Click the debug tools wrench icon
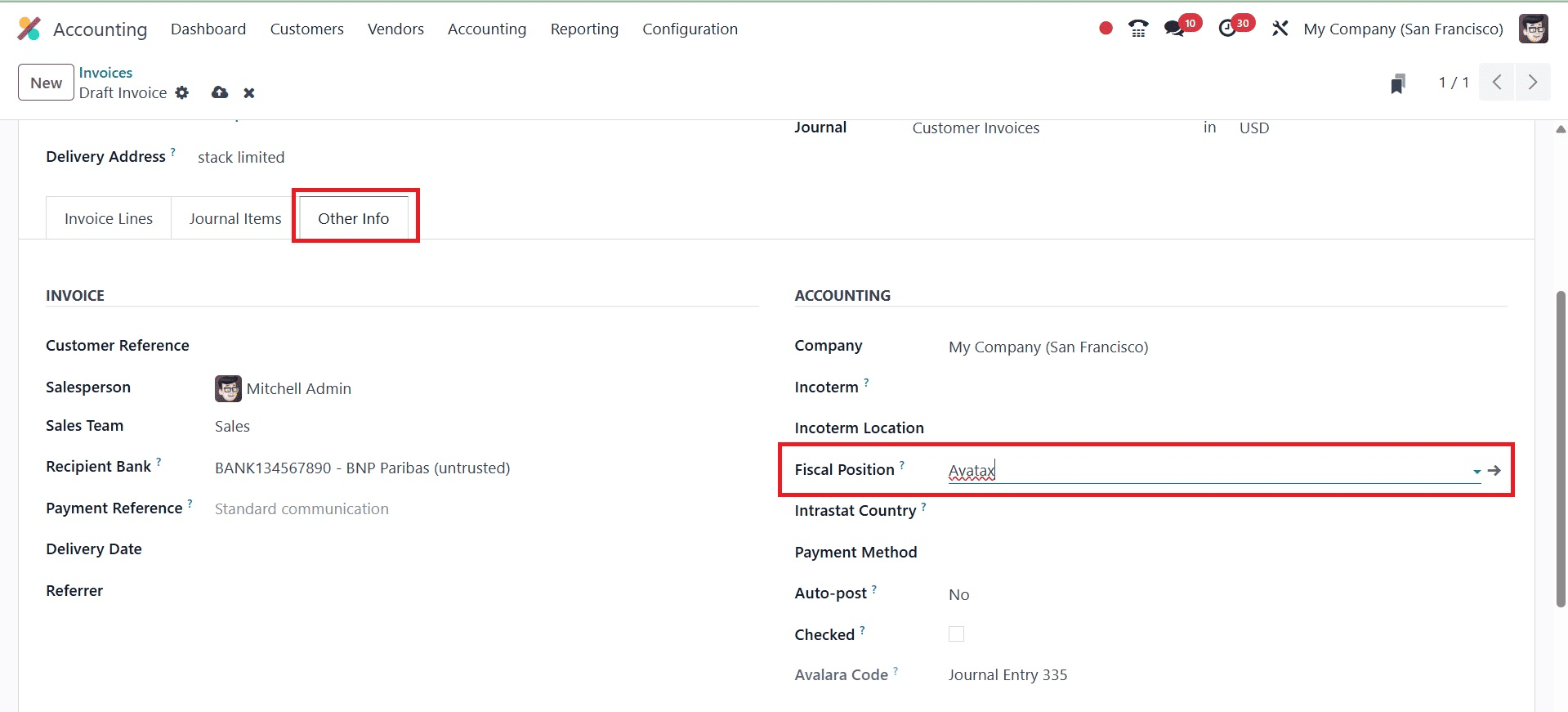This screenshot has width=1568, height=712. click(1280, 29)
